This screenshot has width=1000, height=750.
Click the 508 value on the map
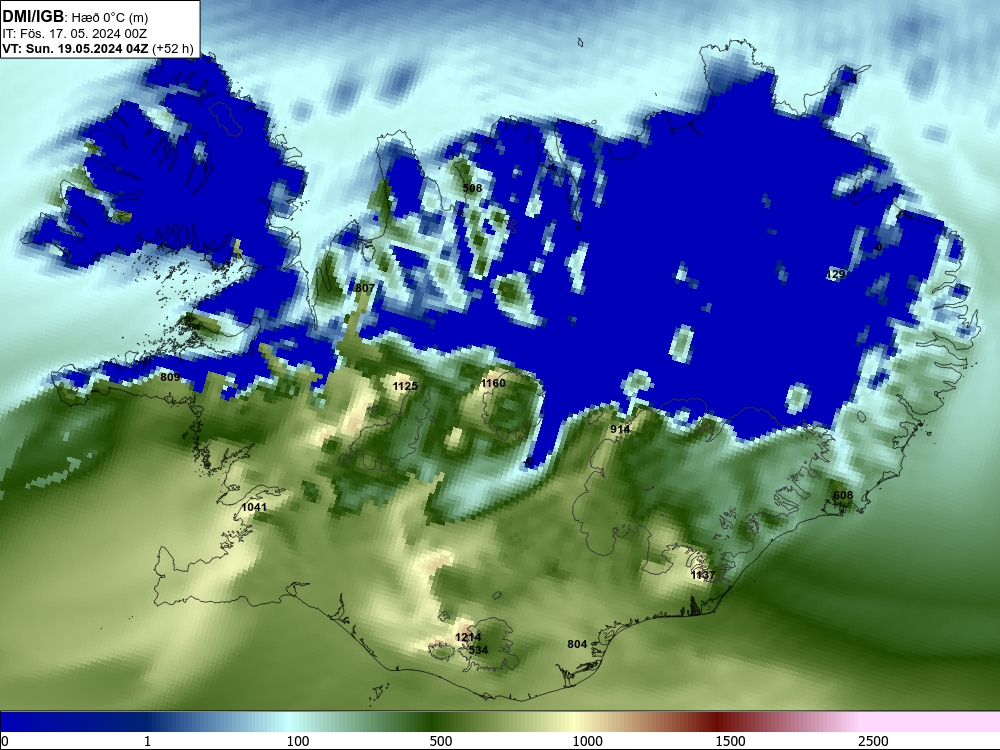[x=473, y=188]
